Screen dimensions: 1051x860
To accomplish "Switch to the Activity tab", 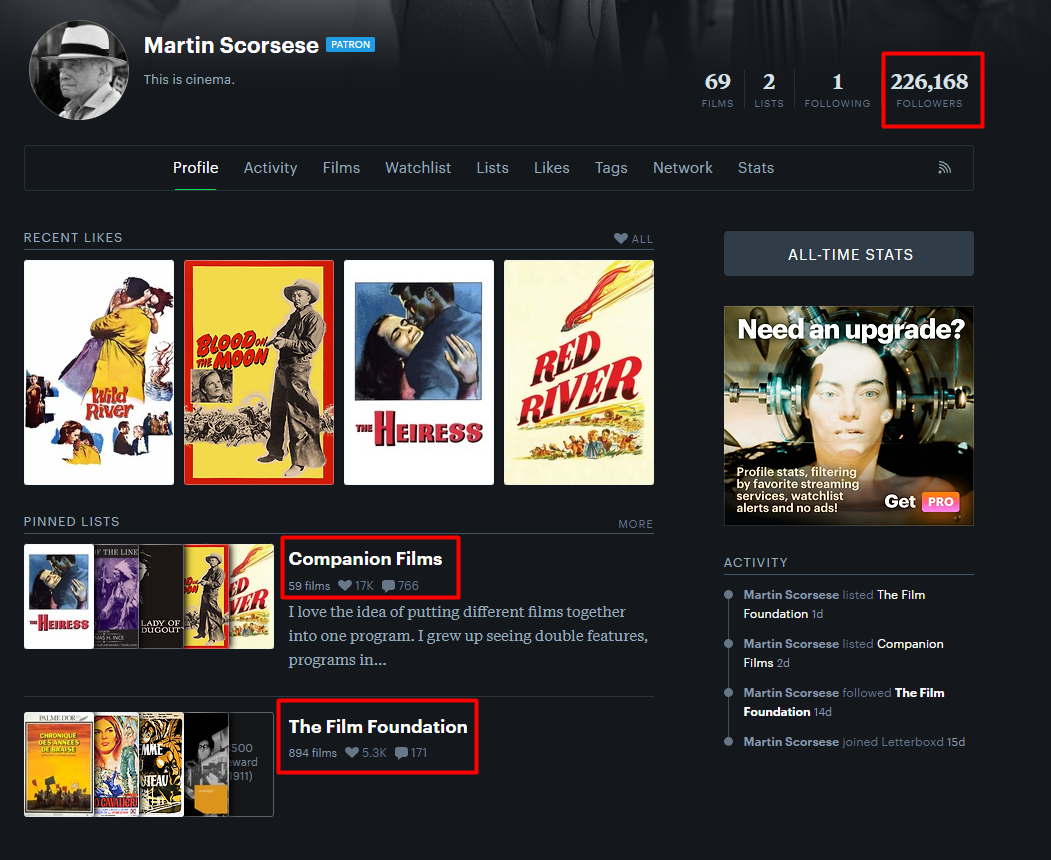I will [x=270, y=168].
